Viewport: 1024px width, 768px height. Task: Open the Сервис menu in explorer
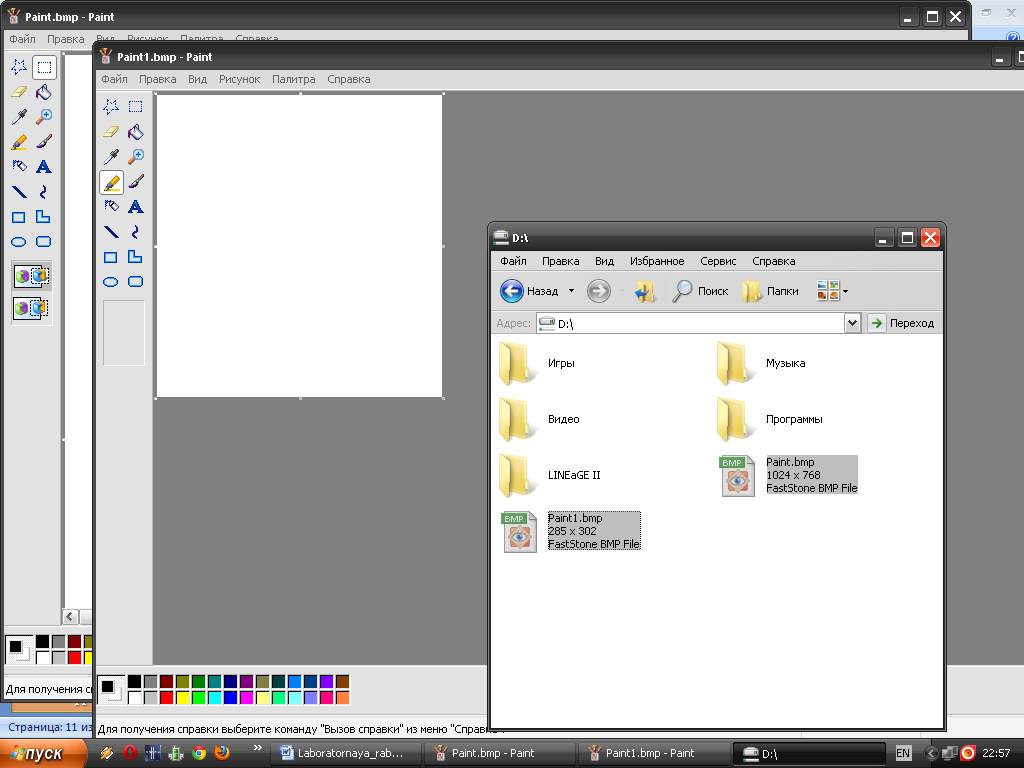(718, 261)
